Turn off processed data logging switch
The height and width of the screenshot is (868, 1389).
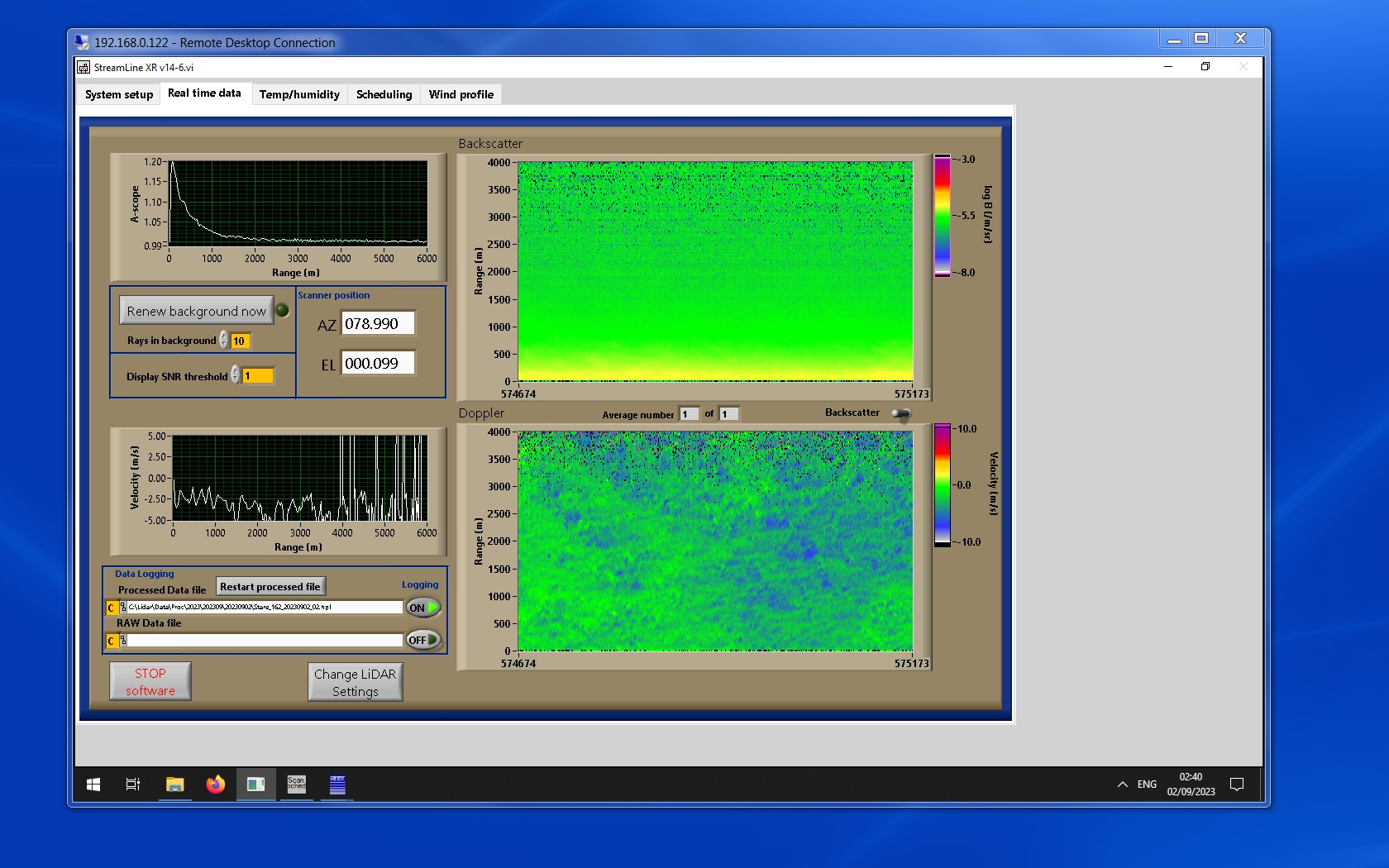coord(422,608)
